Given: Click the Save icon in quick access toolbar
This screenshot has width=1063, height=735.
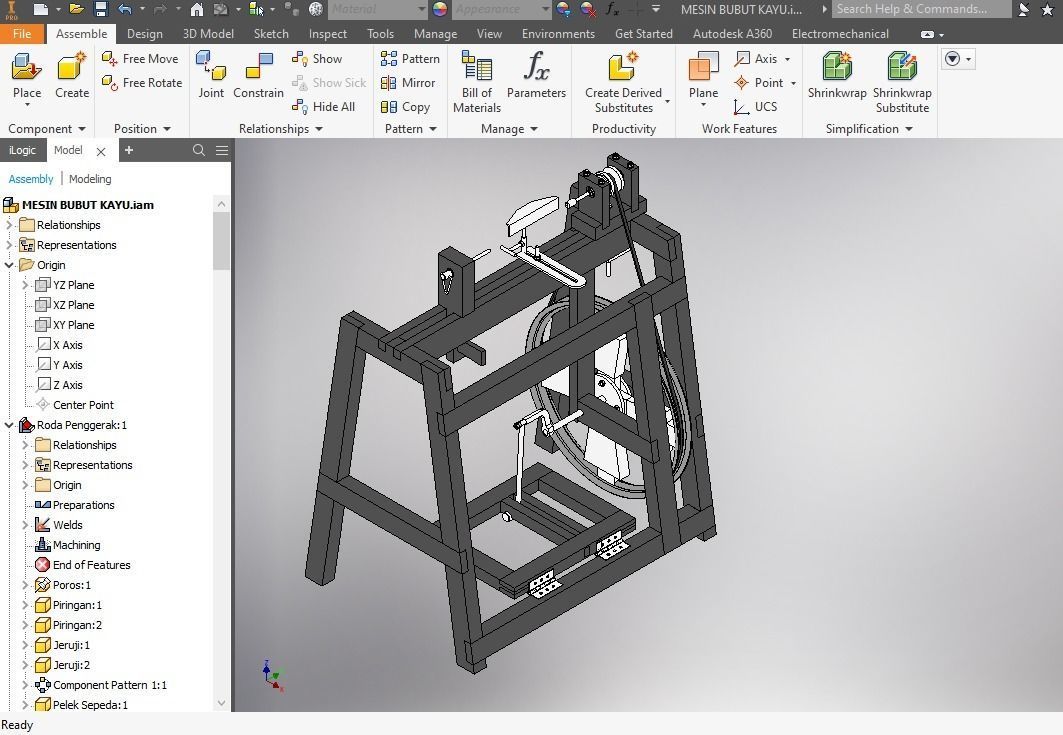Looking at the screenshot, I should pyautogui.click(x=100, y=9).
